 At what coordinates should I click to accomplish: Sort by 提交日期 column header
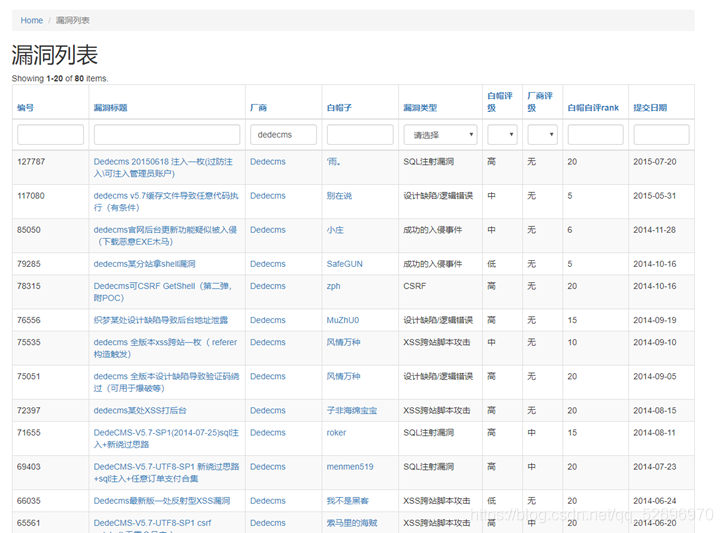tap(650, 107)
